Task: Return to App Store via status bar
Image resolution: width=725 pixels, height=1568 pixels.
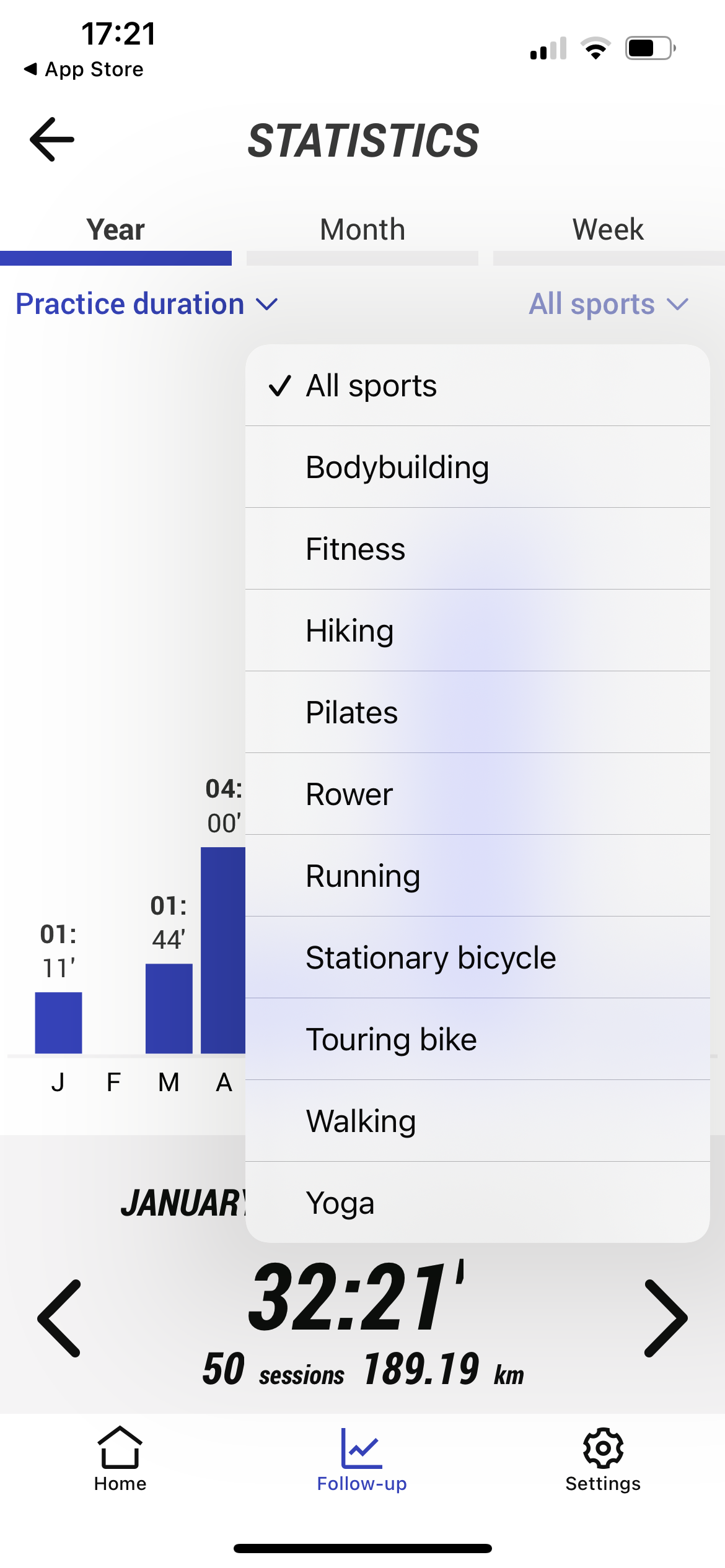Action: (x=84, y=69)
